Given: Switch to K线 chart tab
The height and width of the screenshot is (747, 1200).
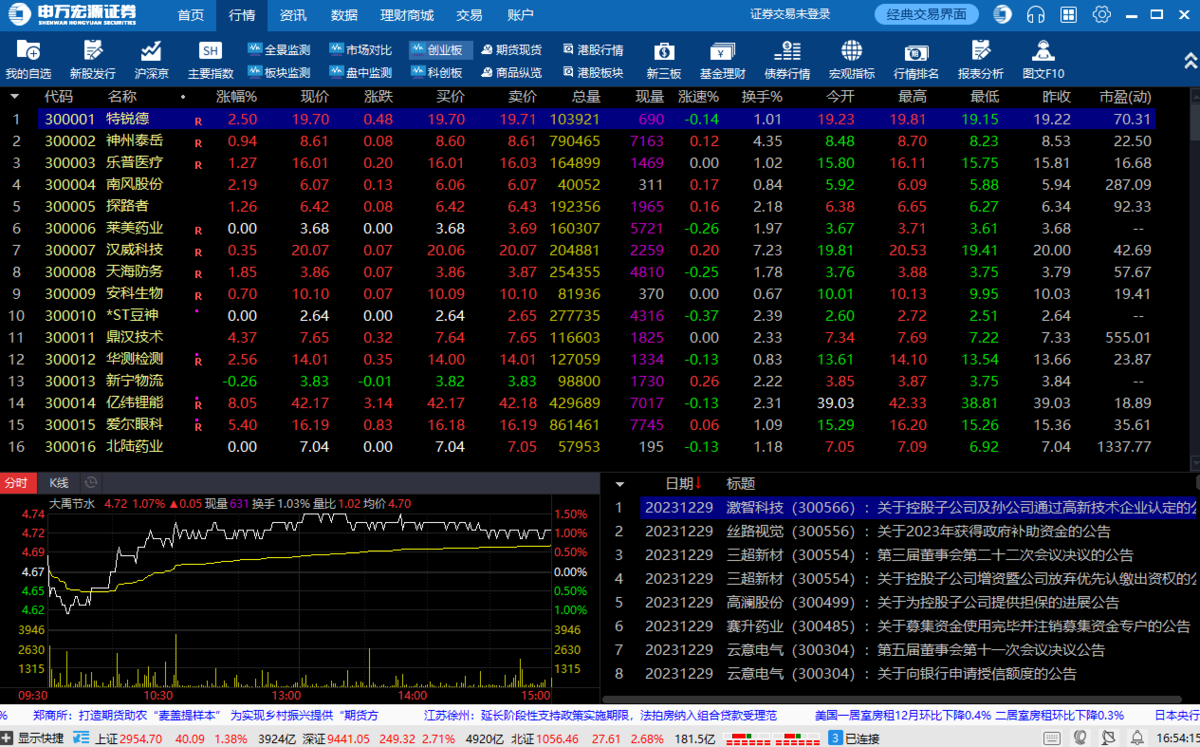Looking at the screenshot, I should pyautogui.click(x=59, y=482).
